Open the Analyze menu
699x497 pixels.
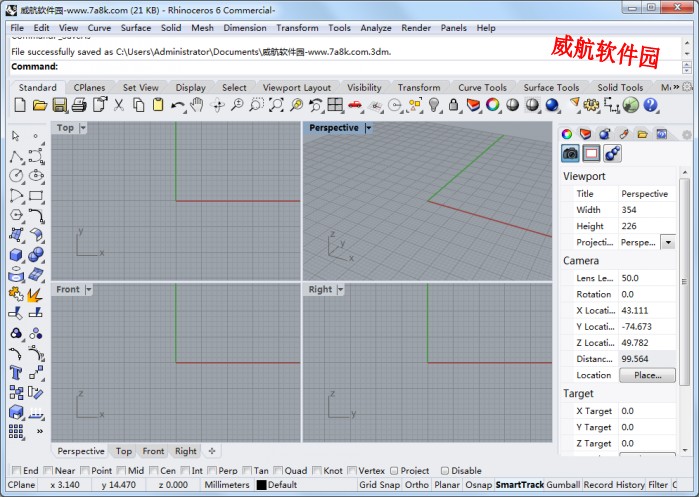coord(376,28)
